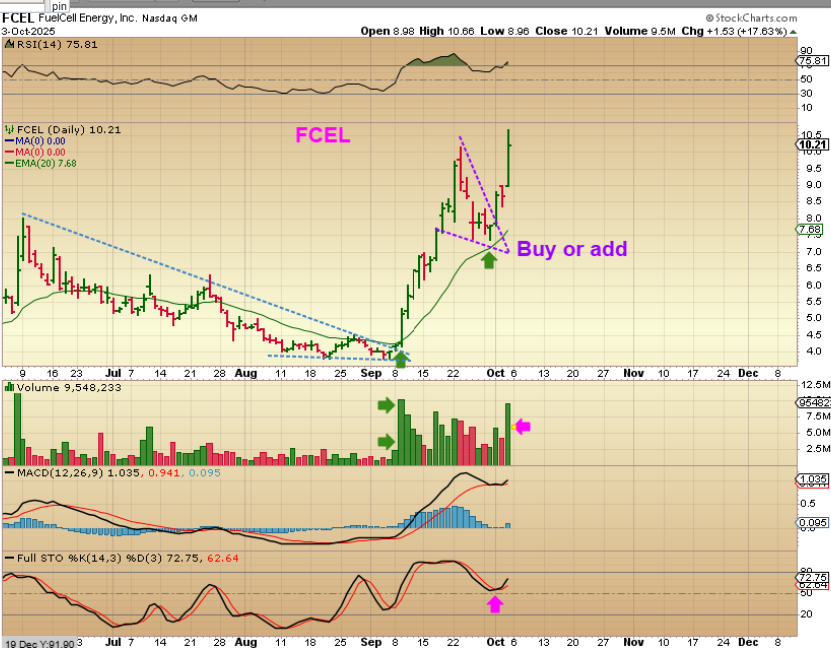Image resolution: width=831 pixels, height=648 pixels.
Task: Click the 'Nasdaq GM' exchange label
Action: 170,19
